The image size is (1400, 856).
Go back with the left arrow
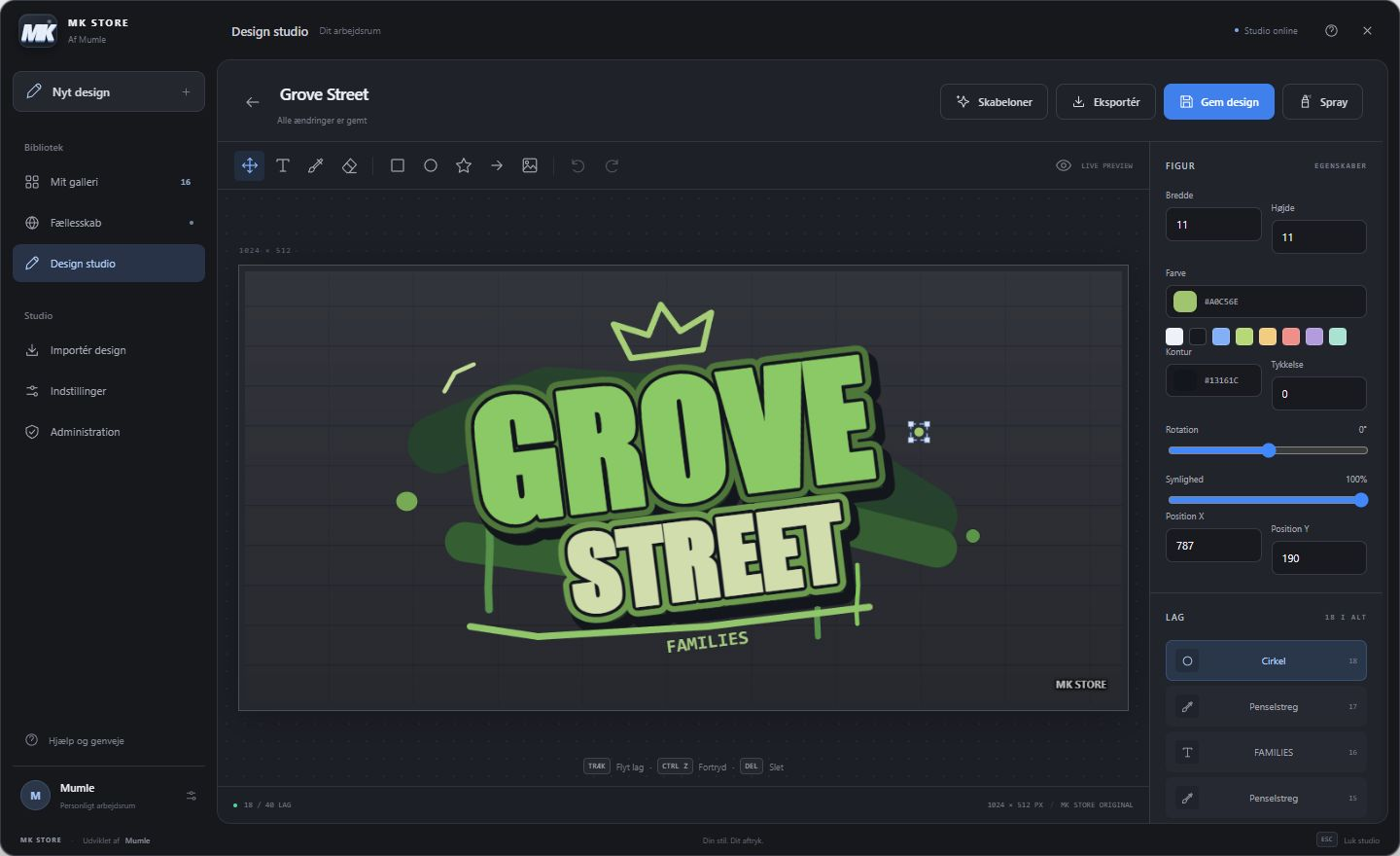[253, 102]
